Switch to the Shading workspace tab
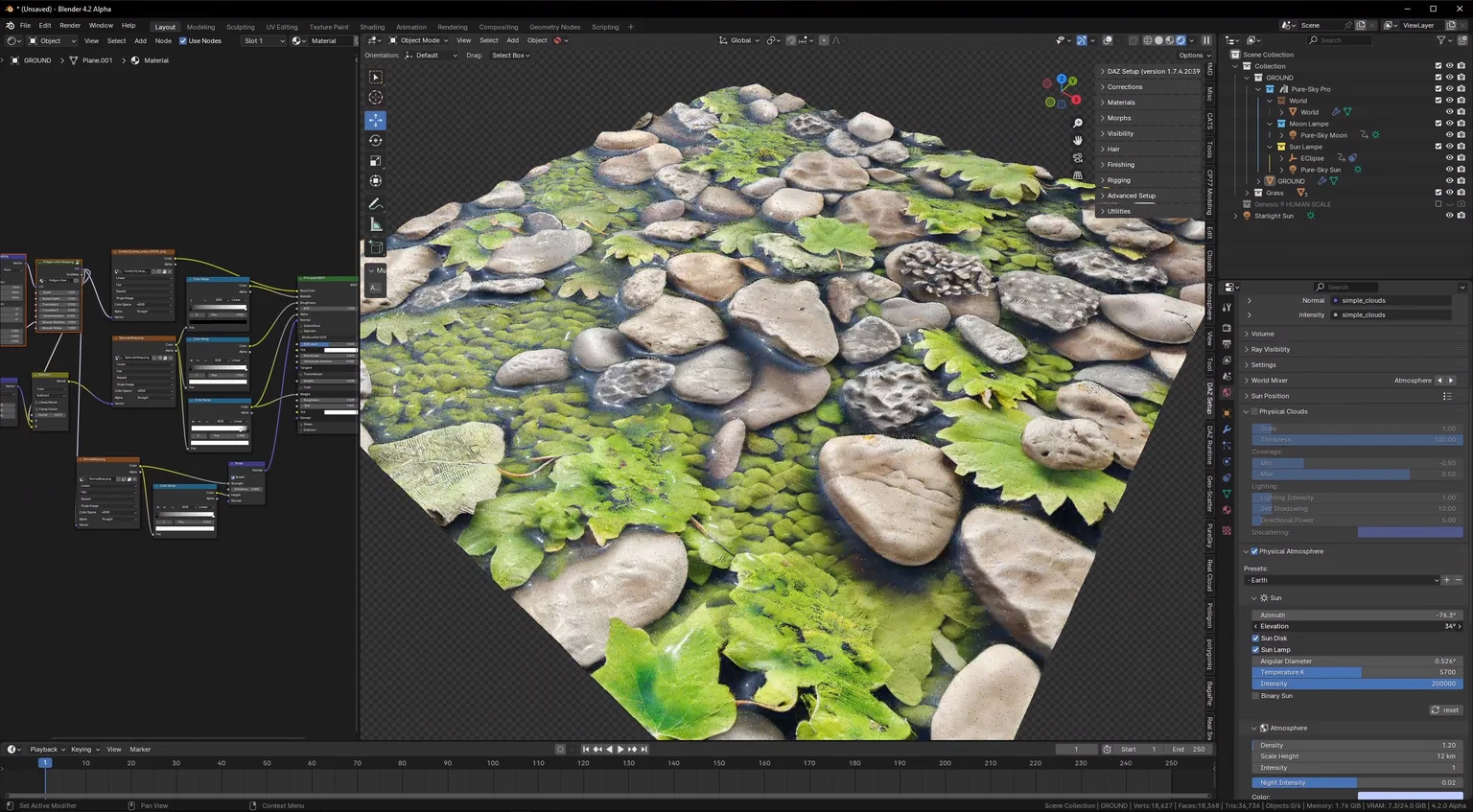The height and width of the screenshot is (812, 1473). [372, 27]
